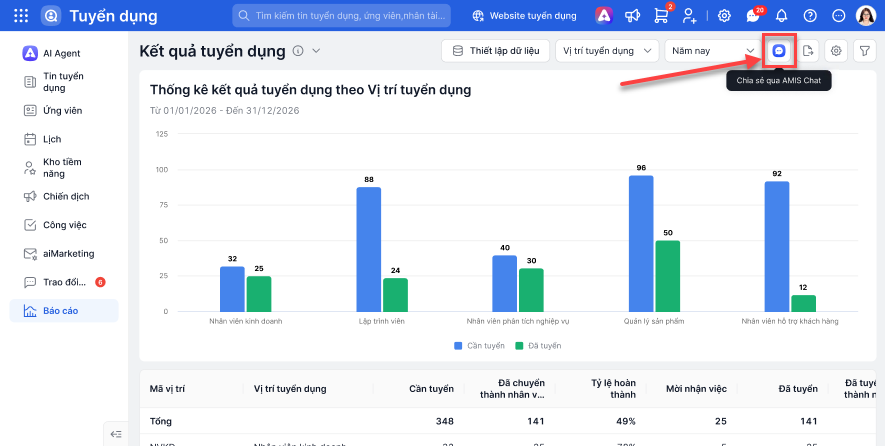Click the export report icon
This screenshot has width=885, height=446.
808,51
